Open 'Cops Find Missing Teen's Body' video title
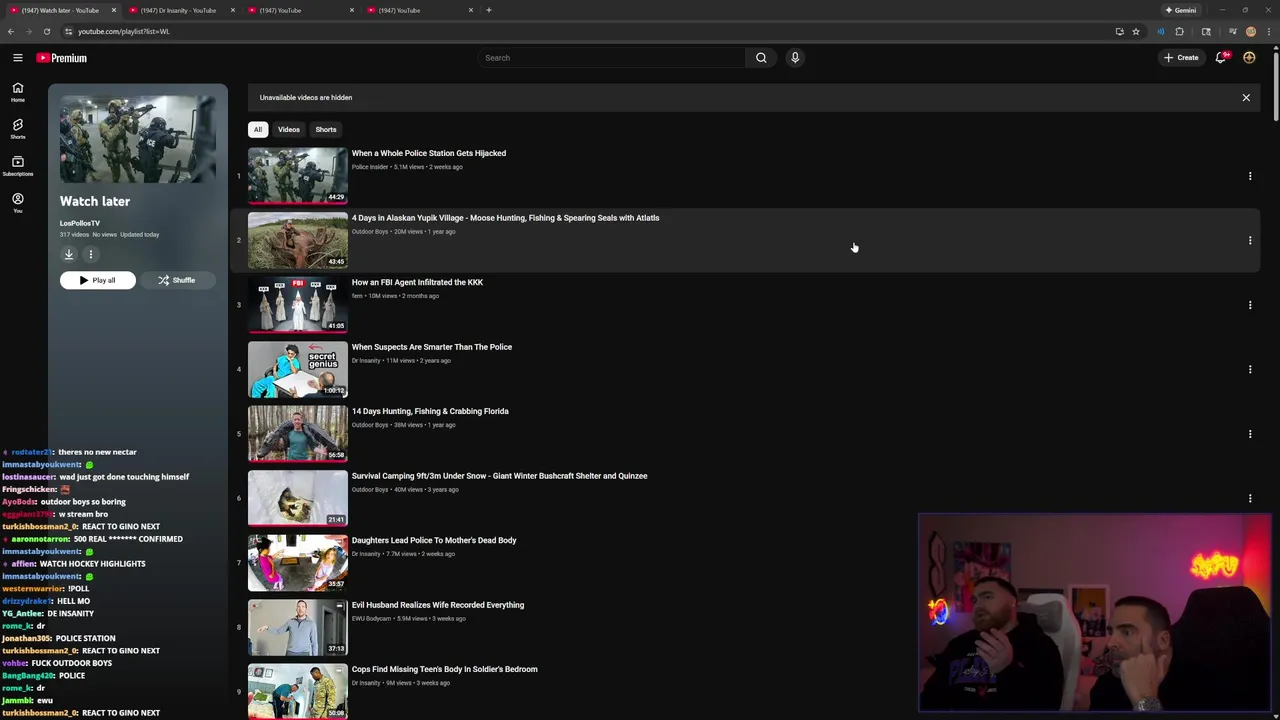Screen dimensions: 1280x720 [x=445, y=669]
